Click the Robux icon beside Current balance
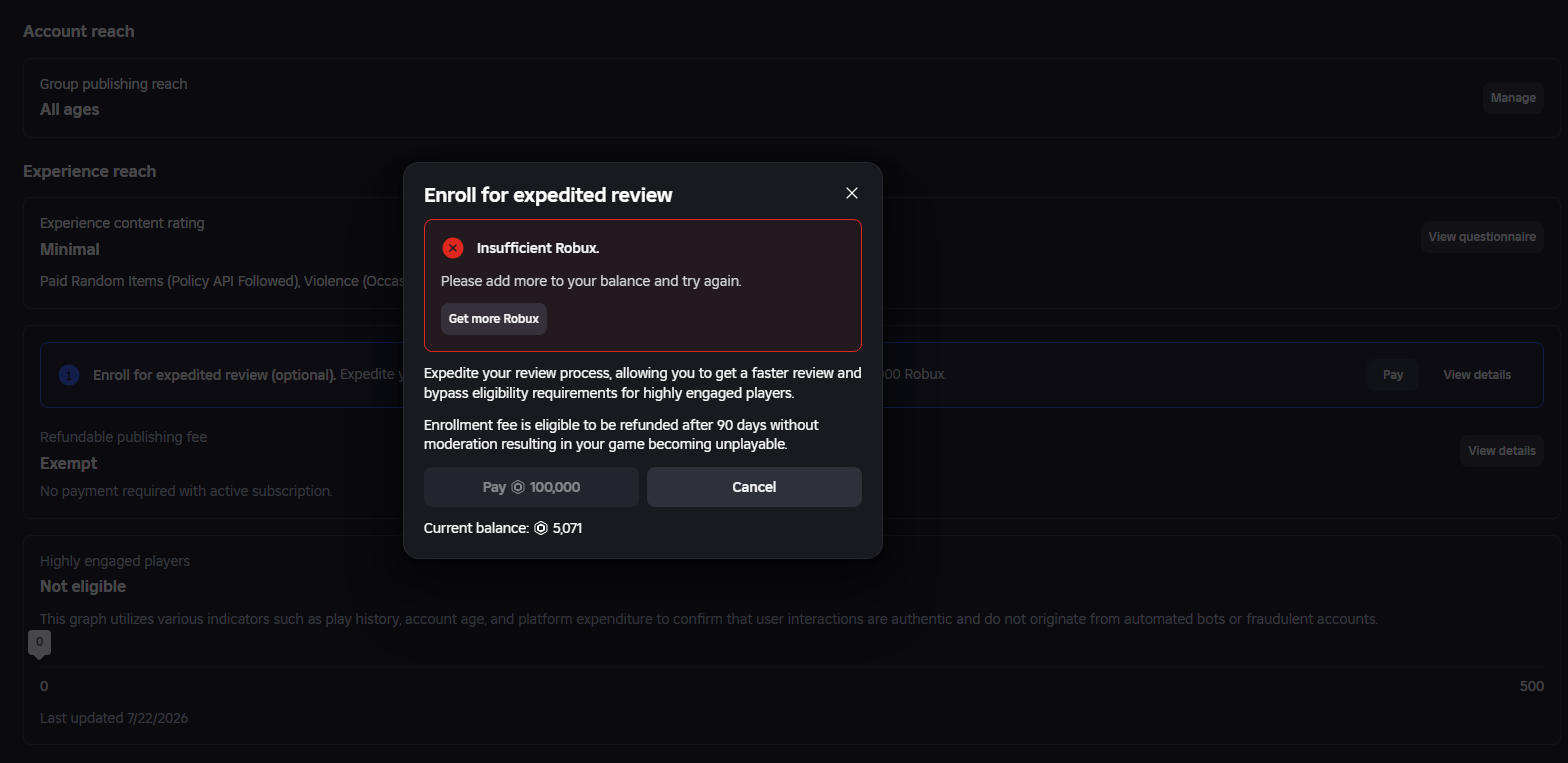Image resolution: width=1568 pixels, height=763 pixels. point(541,528)
